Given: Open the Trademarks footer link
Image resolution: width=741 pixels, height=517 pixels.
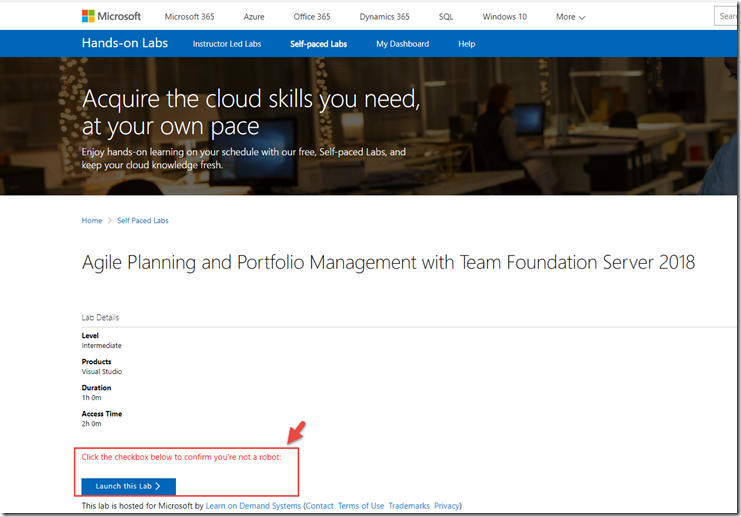Looking at the screenshot, I should [x=409, y=506].
